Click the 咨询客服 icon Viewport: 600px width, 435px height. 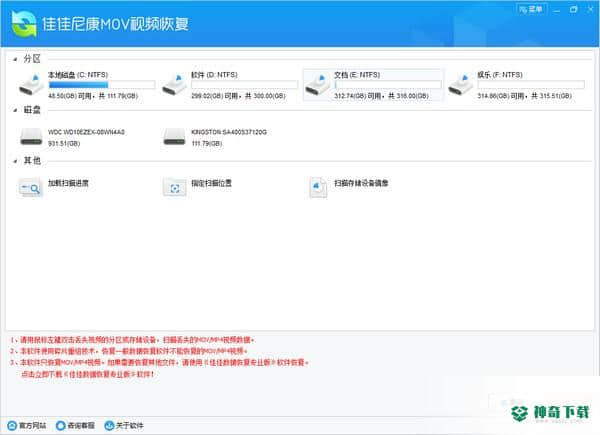click(60, 425)
